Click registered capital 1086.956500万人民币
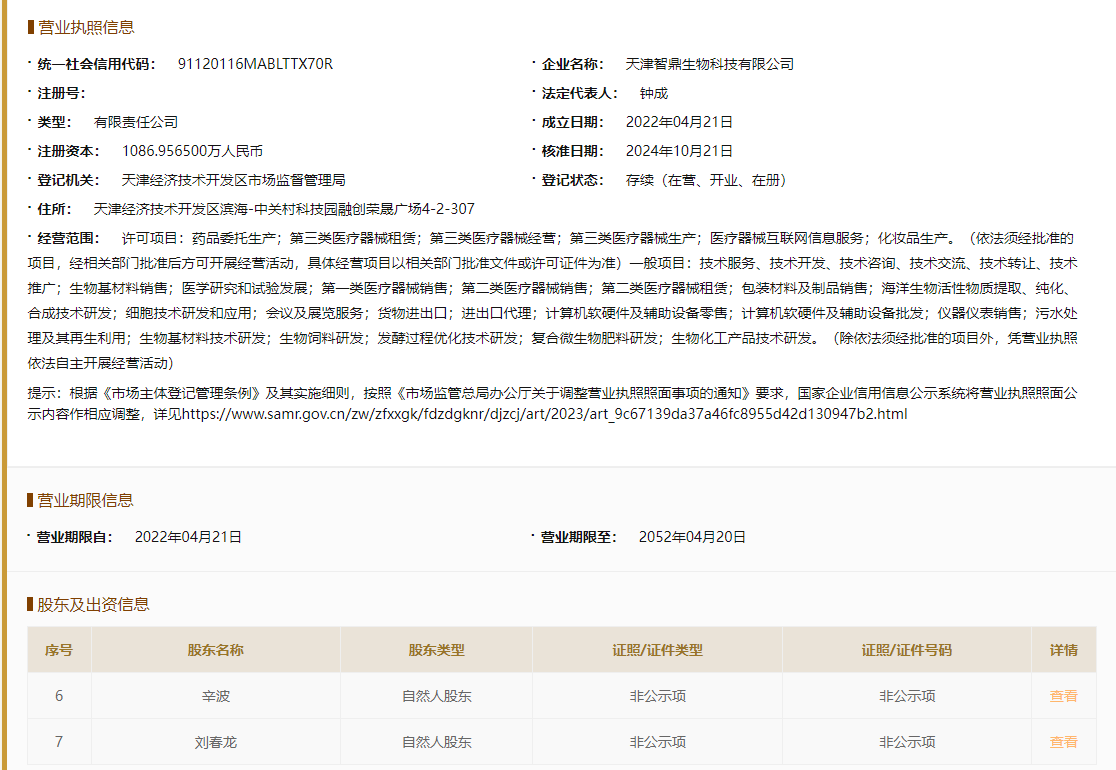The height and width of the screenshot is (770, 1116). 192,151
